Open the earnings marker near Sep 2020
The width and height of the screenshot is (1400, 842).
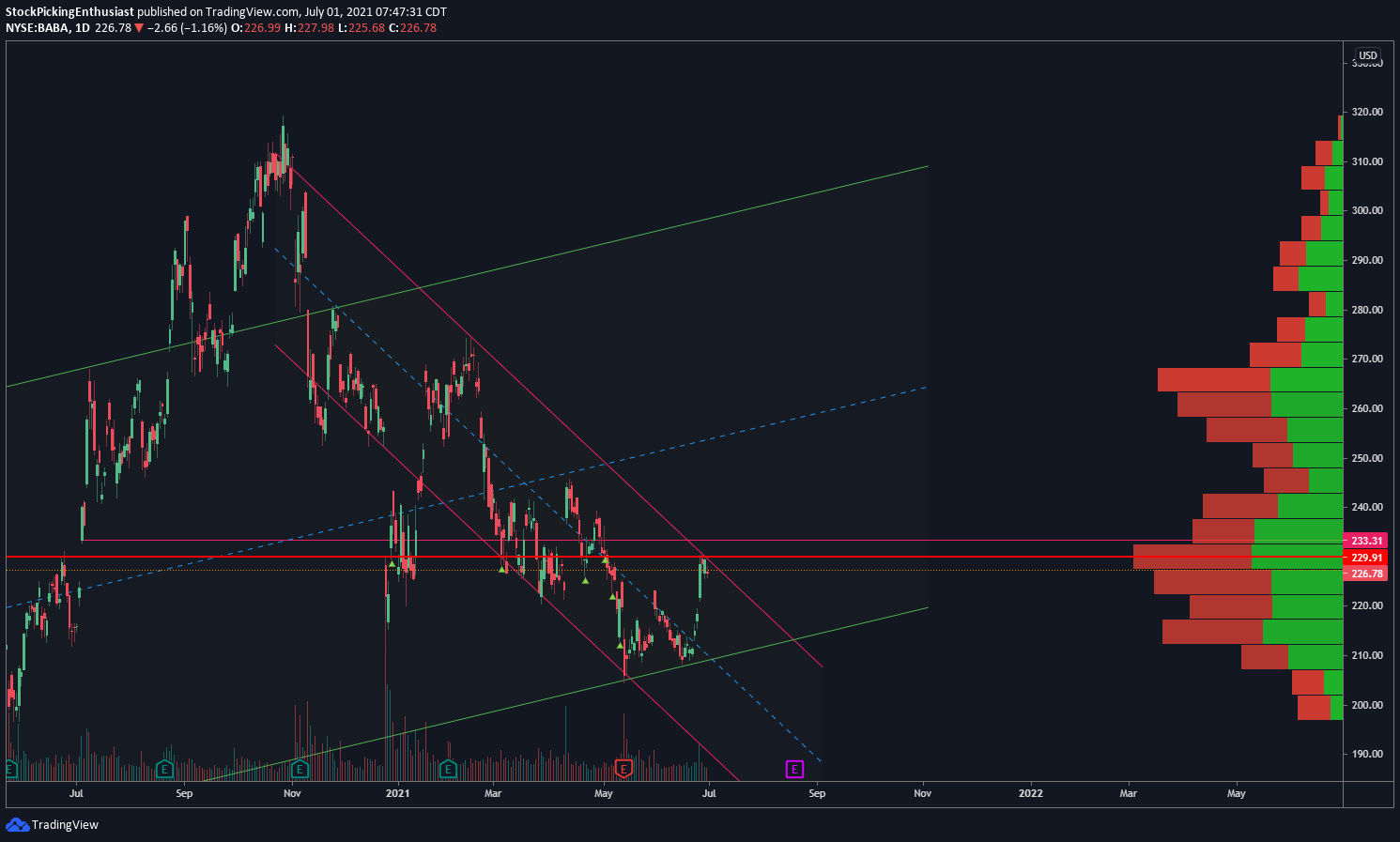[x=164, y=770]
